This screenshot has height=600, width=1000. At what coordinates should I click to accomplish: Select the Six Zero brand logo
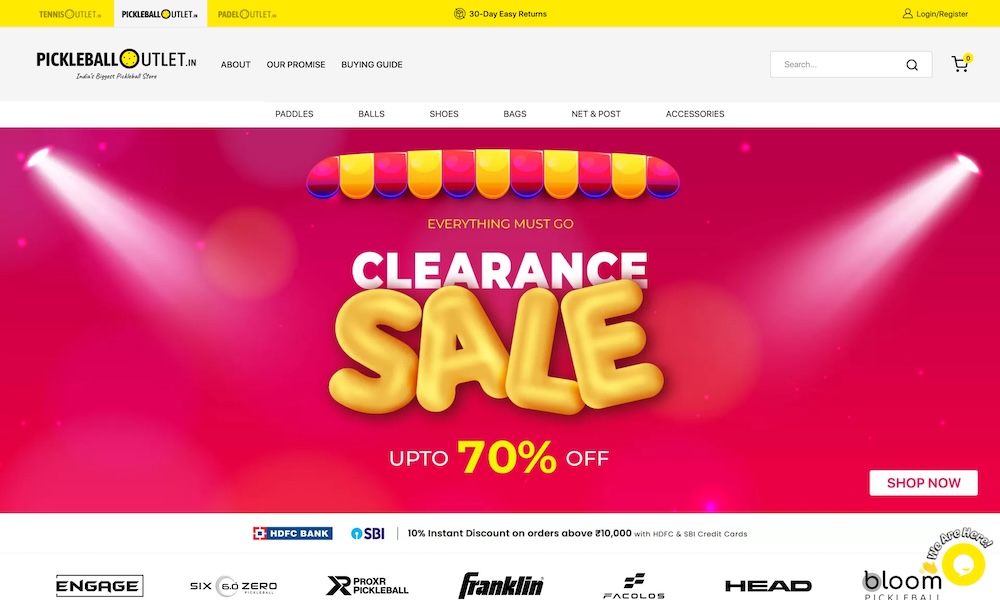click(x=233, y=586)
